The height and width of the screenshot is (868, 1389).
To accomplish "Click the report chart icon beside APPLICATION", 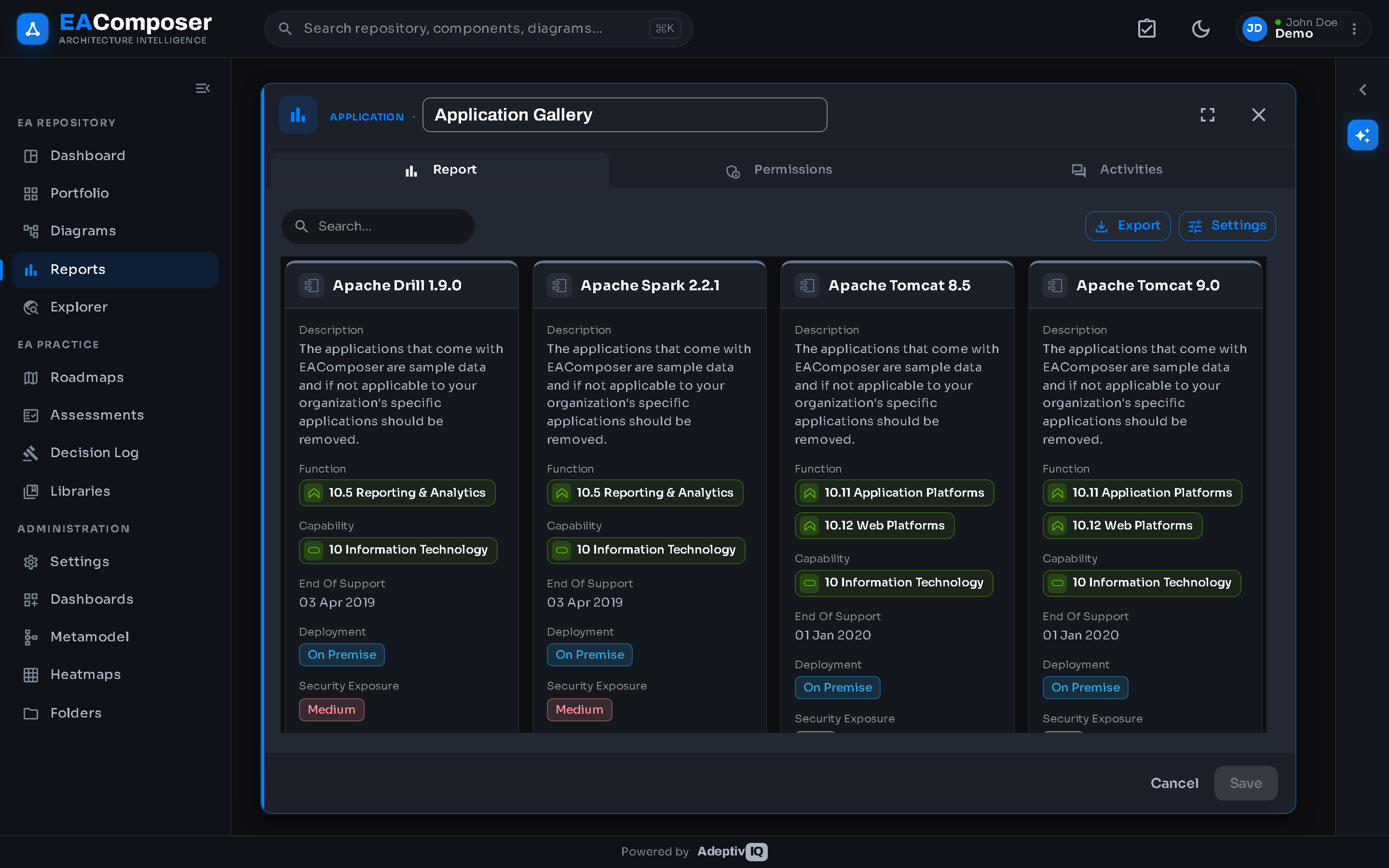I will [x=298, y=115].
